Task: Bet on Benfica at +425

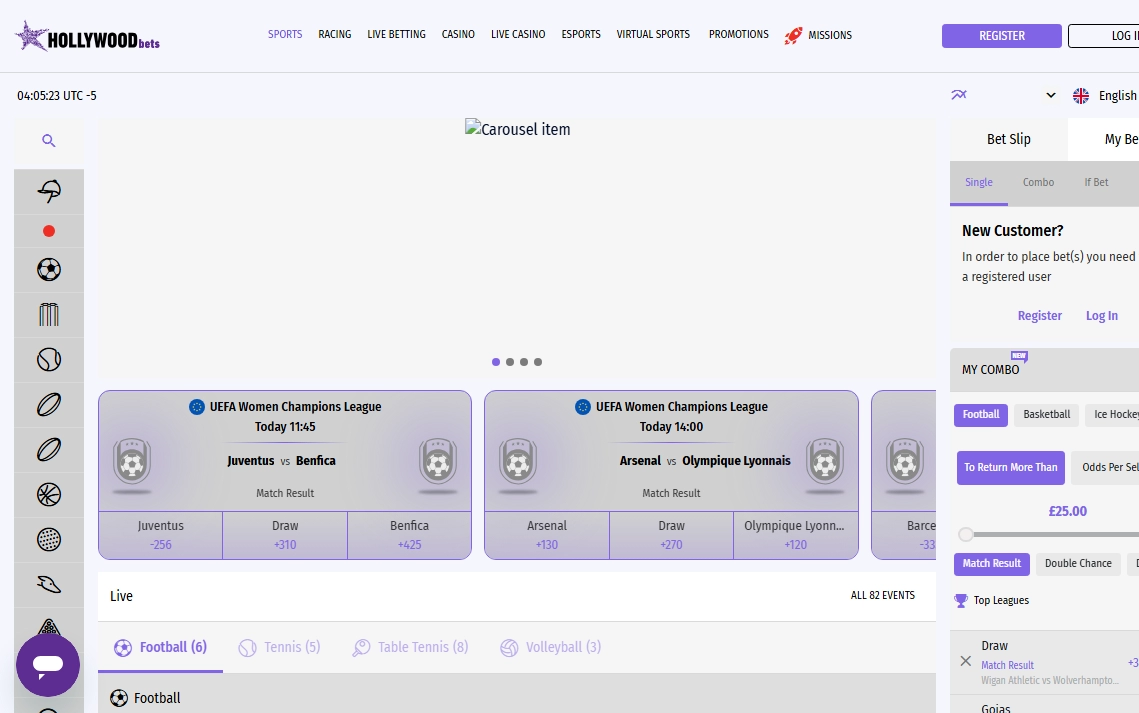Action: tap(409, 535)
